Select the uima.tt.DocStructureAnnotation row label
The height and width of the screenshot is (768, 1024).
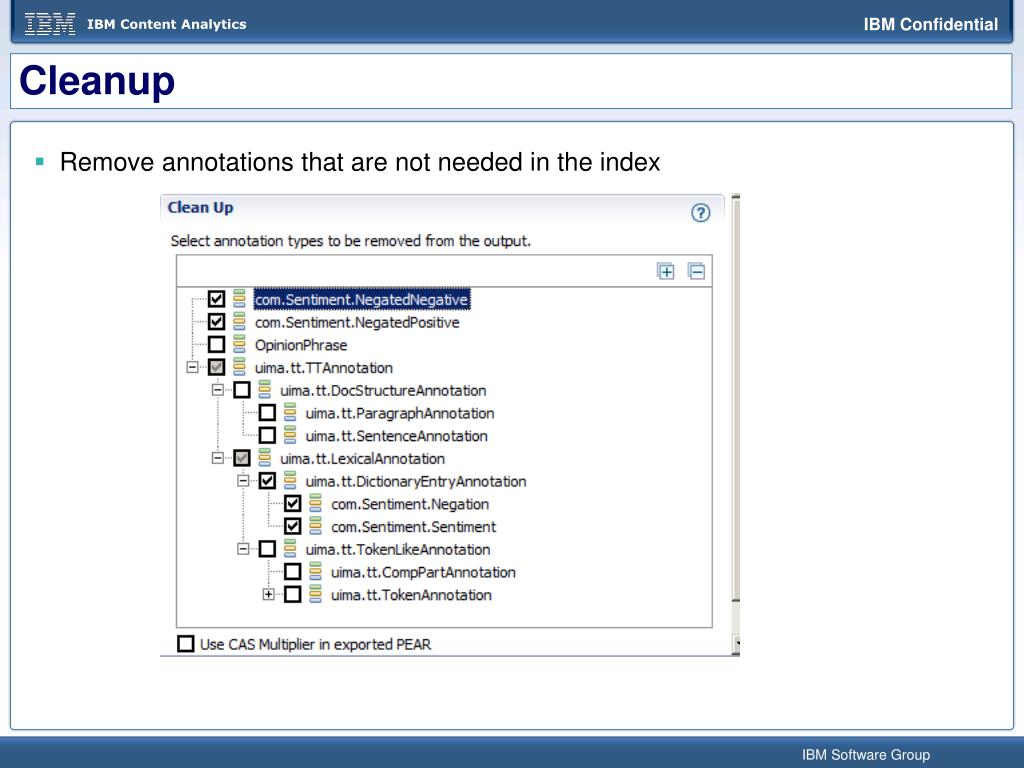383,391
